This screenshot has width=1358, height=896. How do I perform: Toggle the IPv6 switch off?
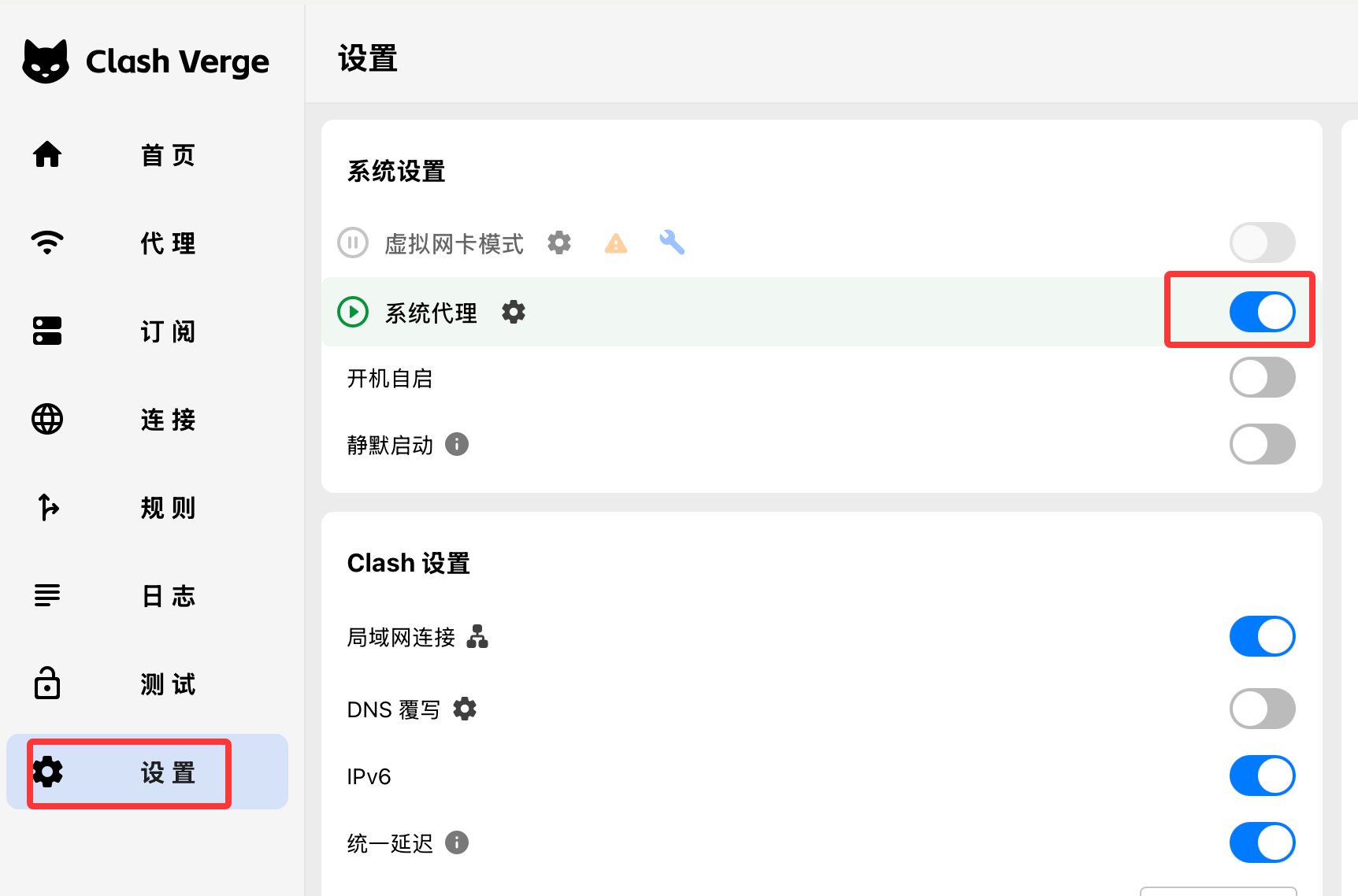coord(1262,776)
